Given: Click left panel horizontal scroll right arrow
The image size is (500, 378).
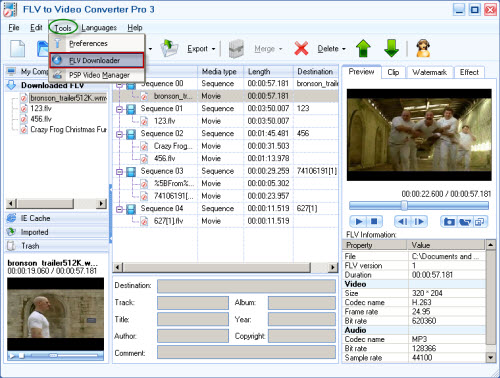Looking at the screenshot, I should (101, 203).
